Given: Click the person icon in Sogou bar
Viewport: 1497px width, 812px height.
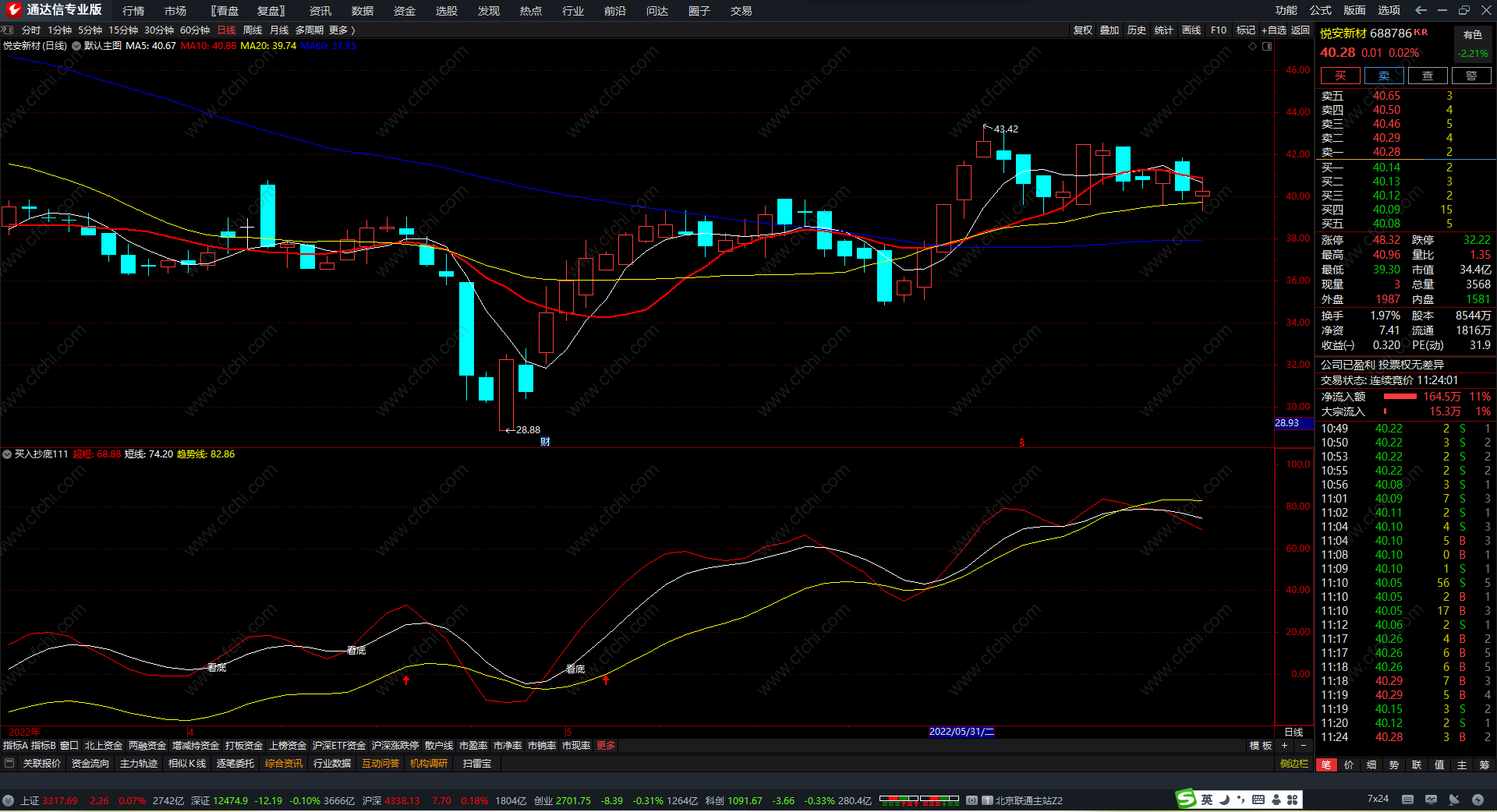Looking at the screenshot, I should click(x=1276, y=800).
